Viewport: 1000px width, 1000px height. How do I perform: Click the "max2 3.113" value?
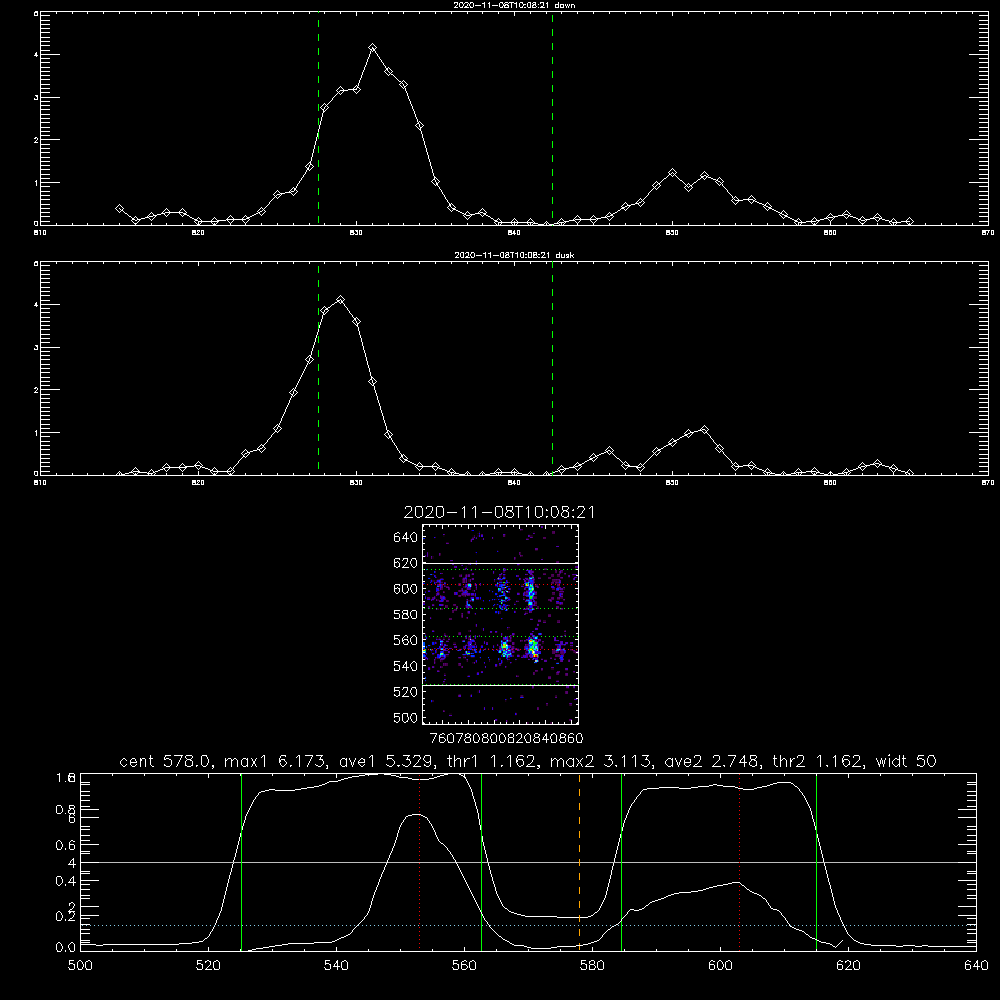(x=601, y=761)
